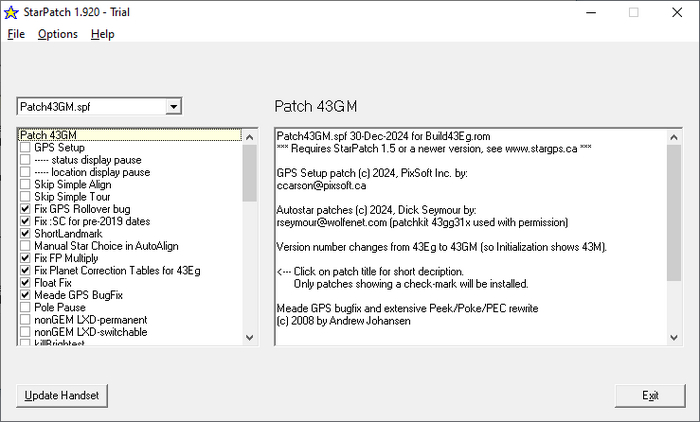700x422 pixels.
Task: Expand the Patch43GM.spf dropdown arrow
Action: pos(174,107)
